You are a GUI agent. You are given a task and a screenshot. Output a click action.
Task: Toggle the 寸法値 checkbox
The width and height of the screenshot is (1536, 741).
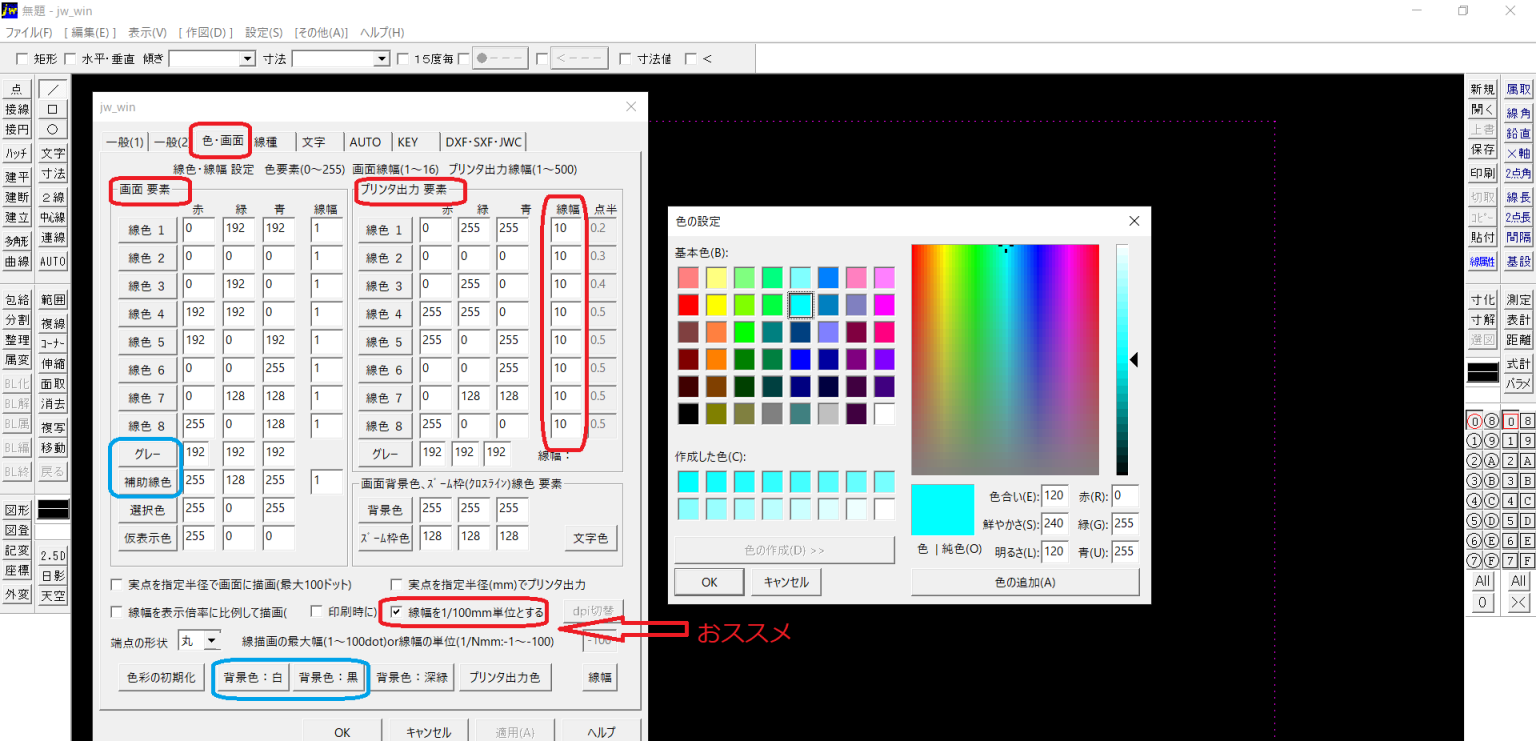(626, 59)
